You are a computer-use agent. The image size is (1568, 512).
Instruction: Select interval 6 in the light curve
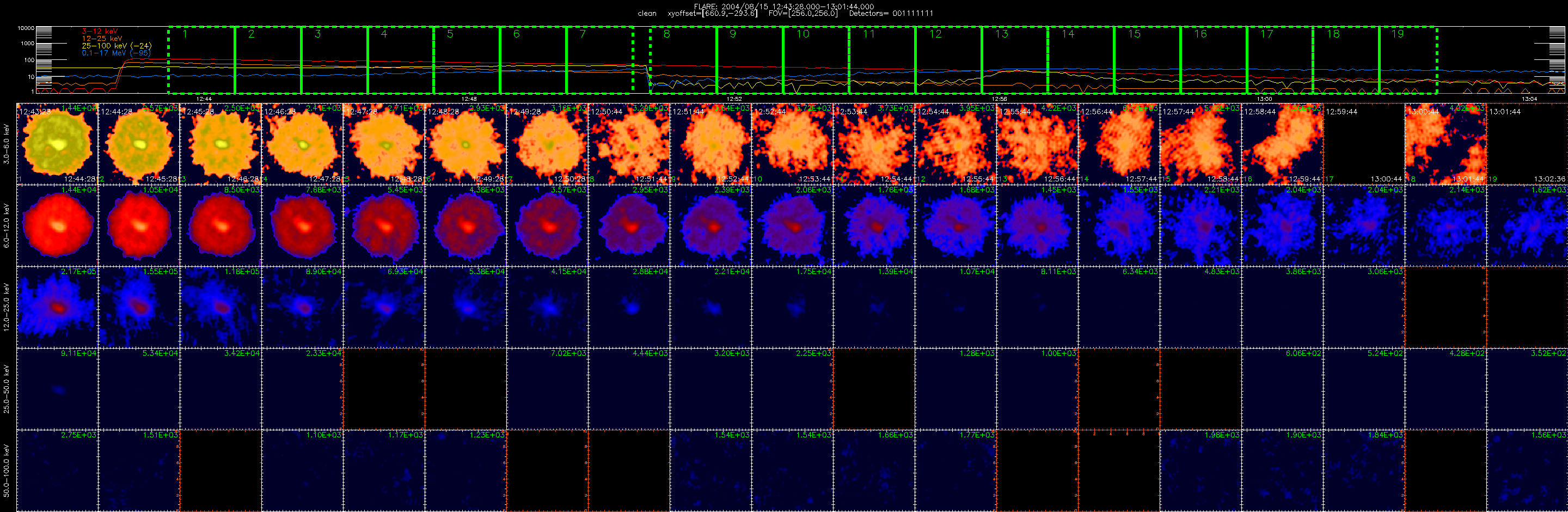pos(533,60)
